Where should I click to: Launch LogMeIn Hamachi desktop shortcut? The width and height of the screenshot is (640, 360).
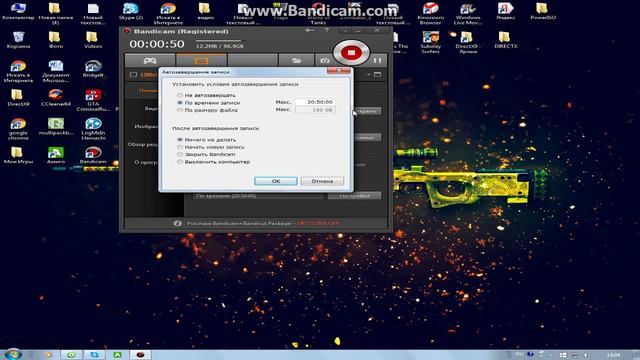pos(93,129)
